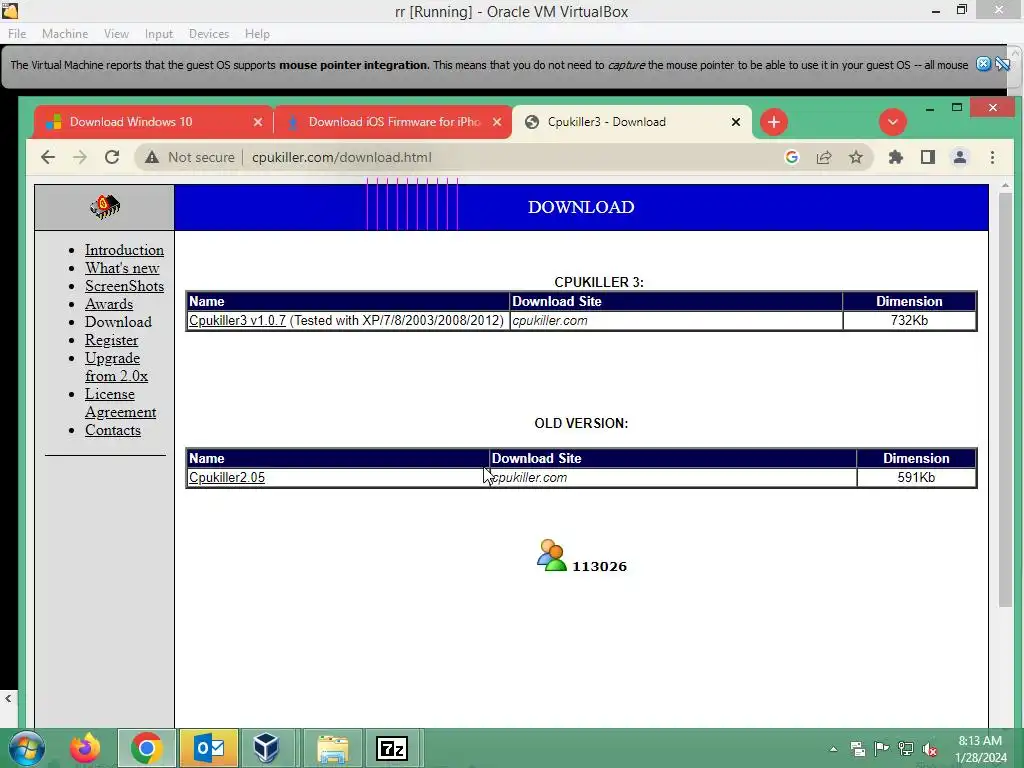Bookmark this page with star icon
1024x768 pixels.
point(856,157)
